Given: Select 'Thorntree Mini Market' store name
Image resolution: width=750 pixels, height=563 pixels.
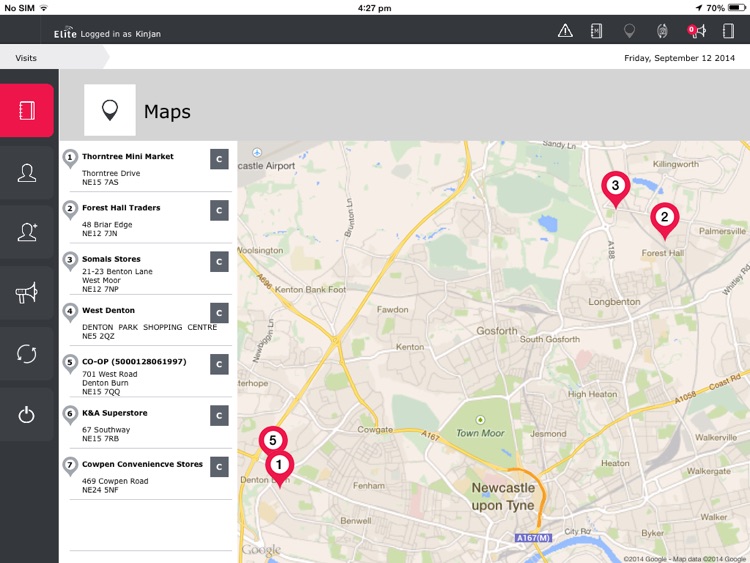Looking at the screenshot, I should (x=128, y=156).
